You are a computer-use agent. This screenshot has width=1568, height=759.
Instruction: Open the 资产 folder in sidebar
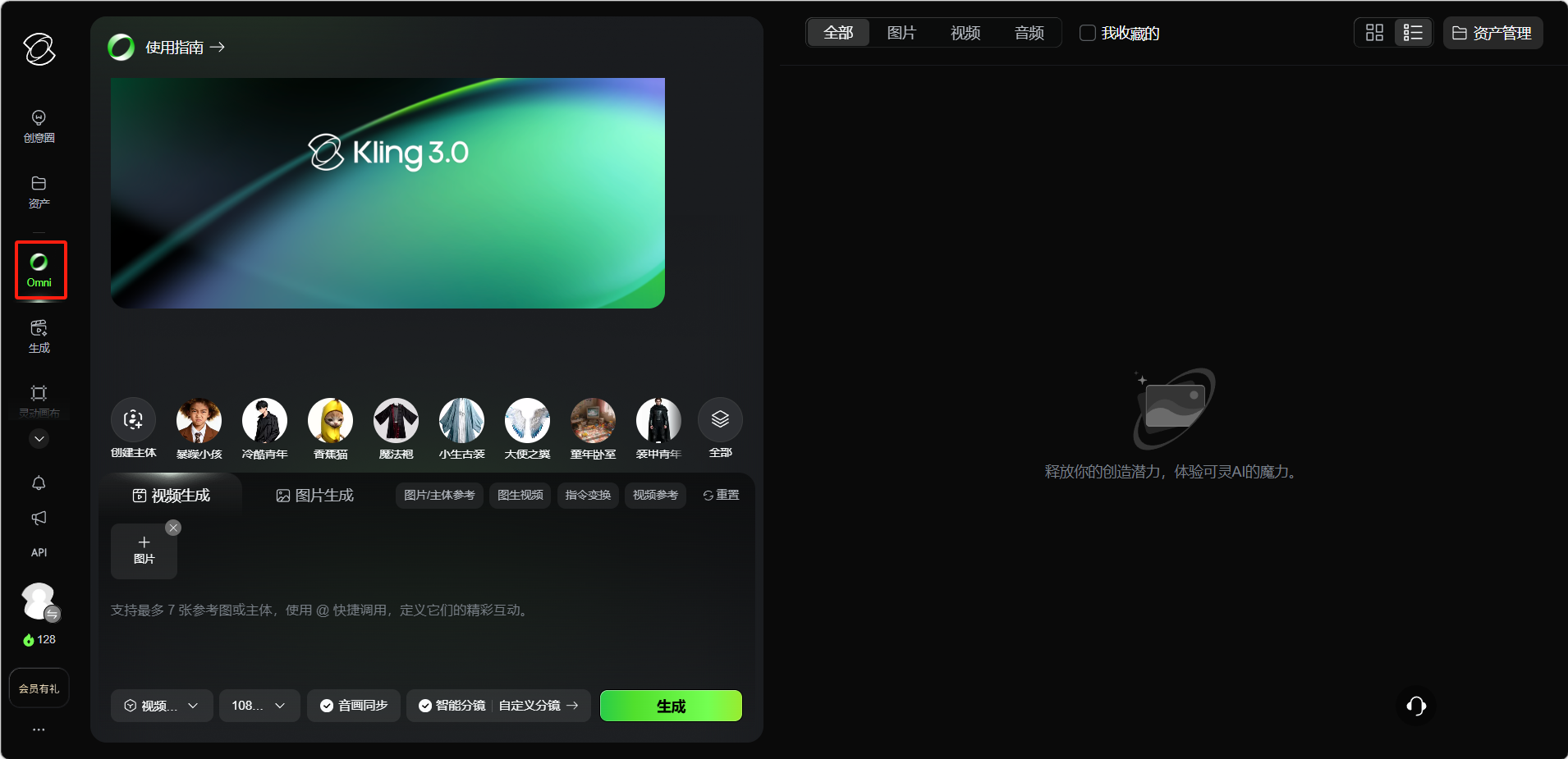click(39, 191)
